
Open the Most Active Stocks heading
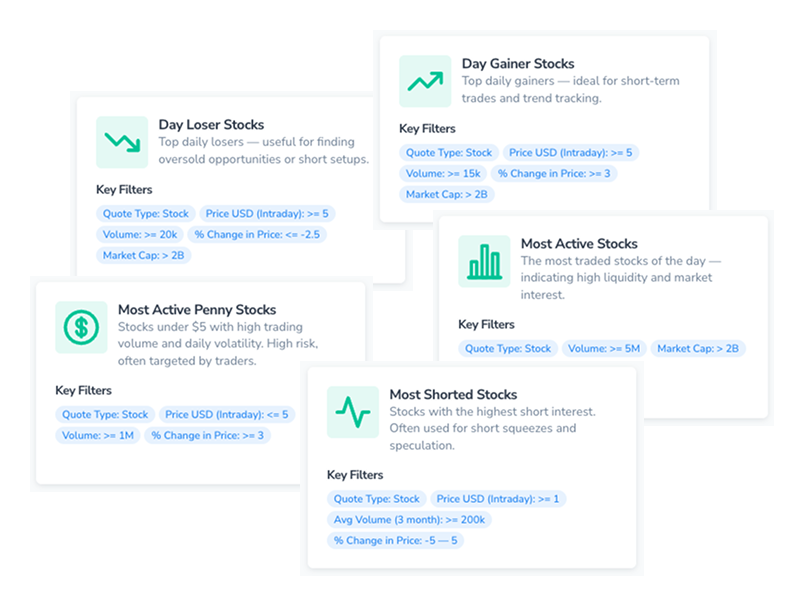(x=578, y=244)
